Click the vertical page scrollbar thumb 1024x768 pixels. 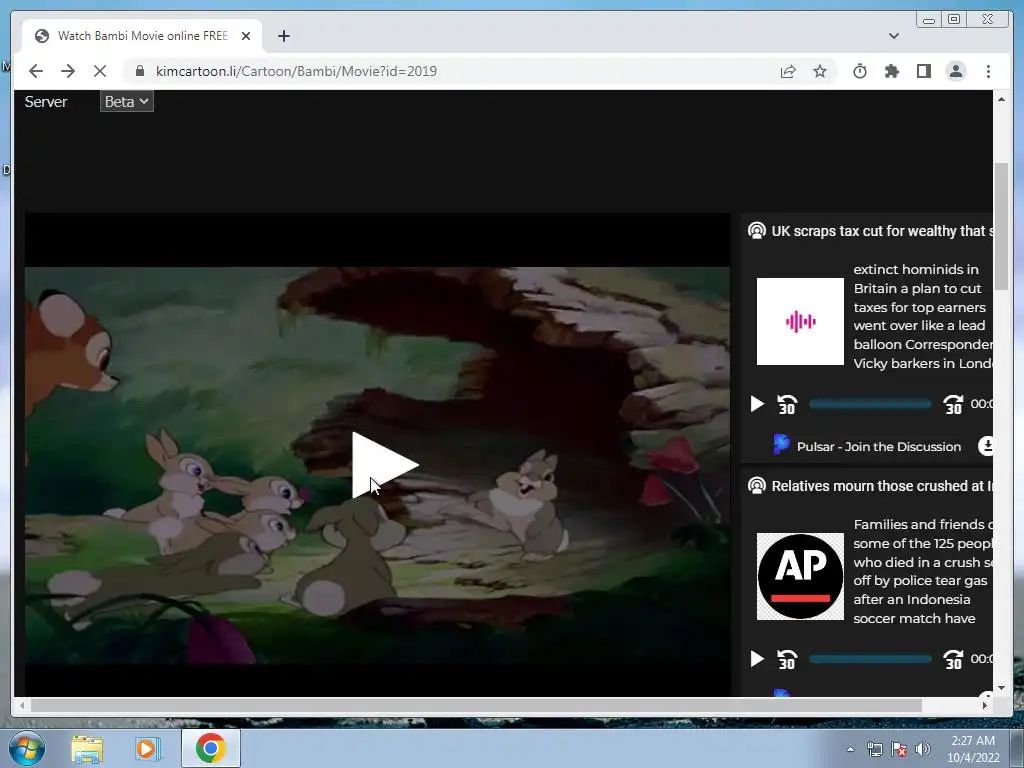[x=1001, y=227]
